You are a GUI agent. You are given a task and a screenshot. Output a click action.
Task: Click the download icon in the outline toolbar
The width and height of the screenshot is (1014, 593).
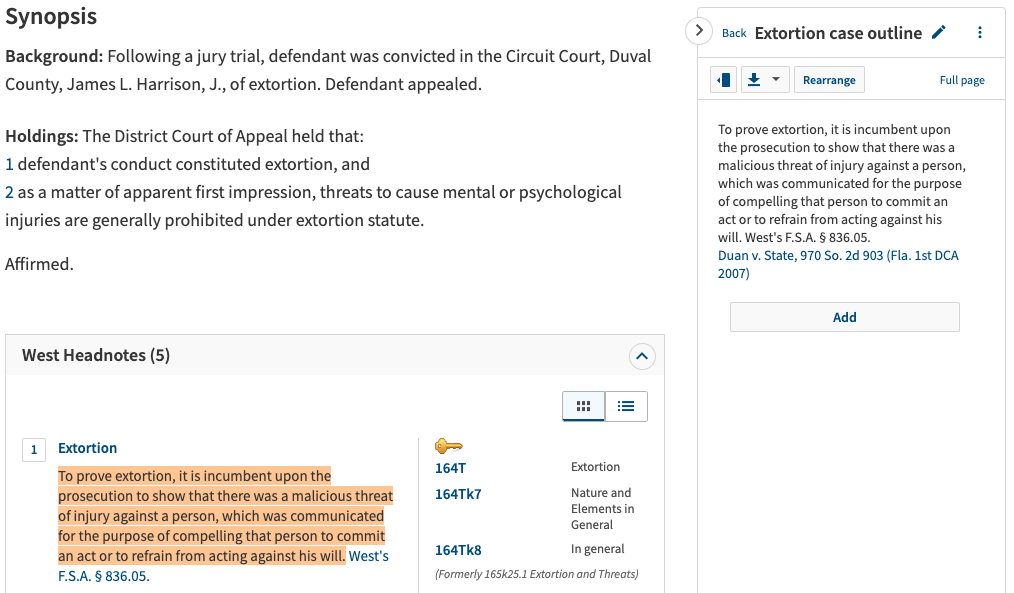[x=754, y=80]
